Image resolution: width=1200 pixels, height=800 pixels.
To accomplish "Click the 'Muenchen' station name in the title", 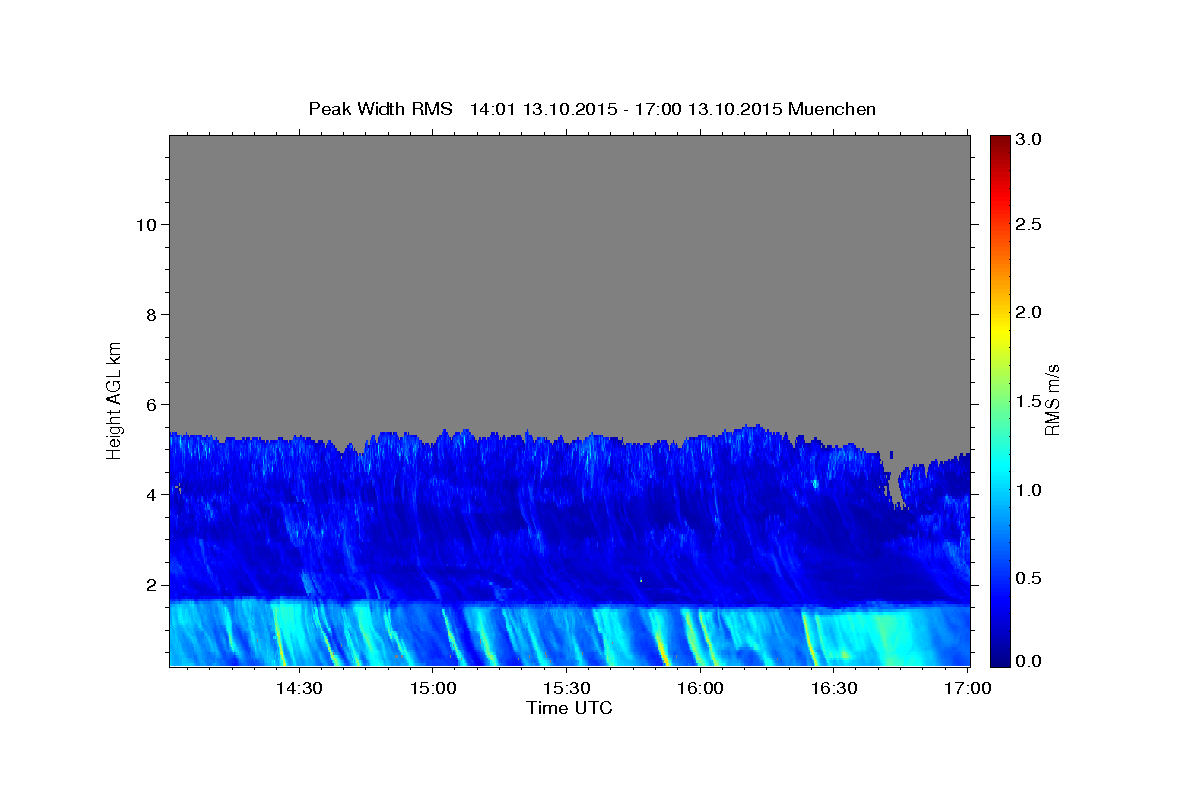I will click(832, 109).
